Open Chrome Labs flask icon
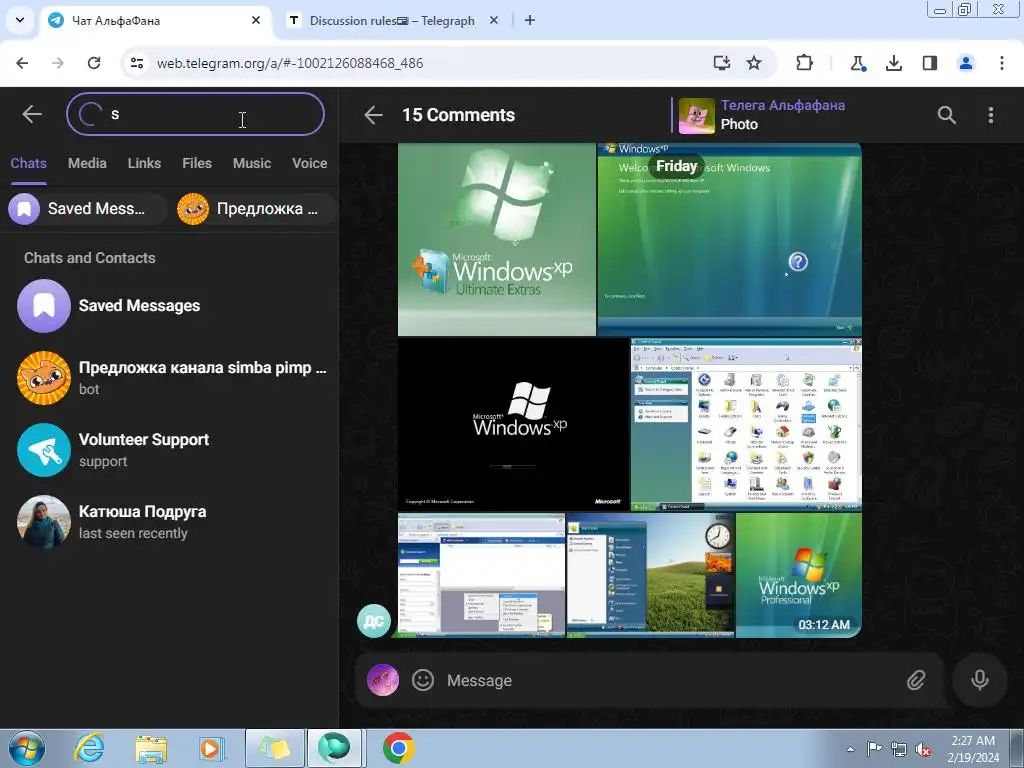Viewport: 1024px width, 768px height. (x=857, y=63)
